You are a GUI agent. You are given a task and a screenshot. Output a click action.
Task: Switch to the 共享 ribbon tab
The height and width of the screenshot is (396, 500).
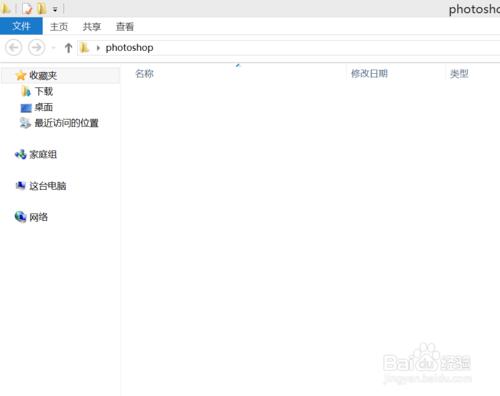click(x=92, y=27)
